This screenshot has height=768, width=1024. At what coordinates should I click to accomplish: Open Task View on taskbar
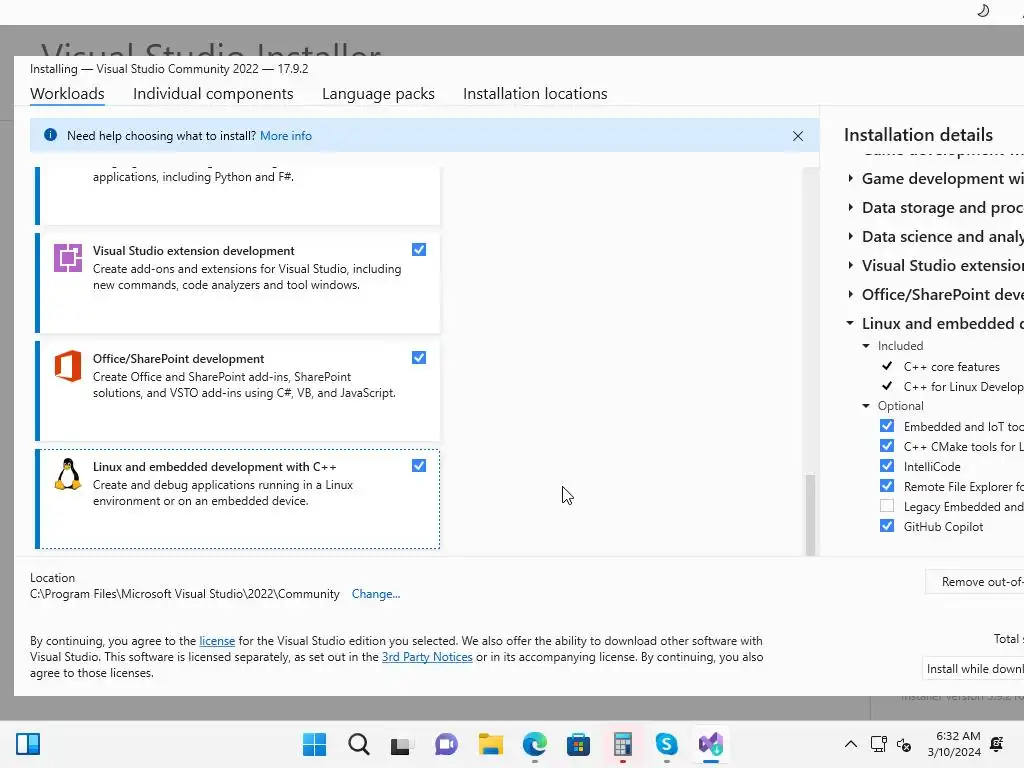click(402, 744)
